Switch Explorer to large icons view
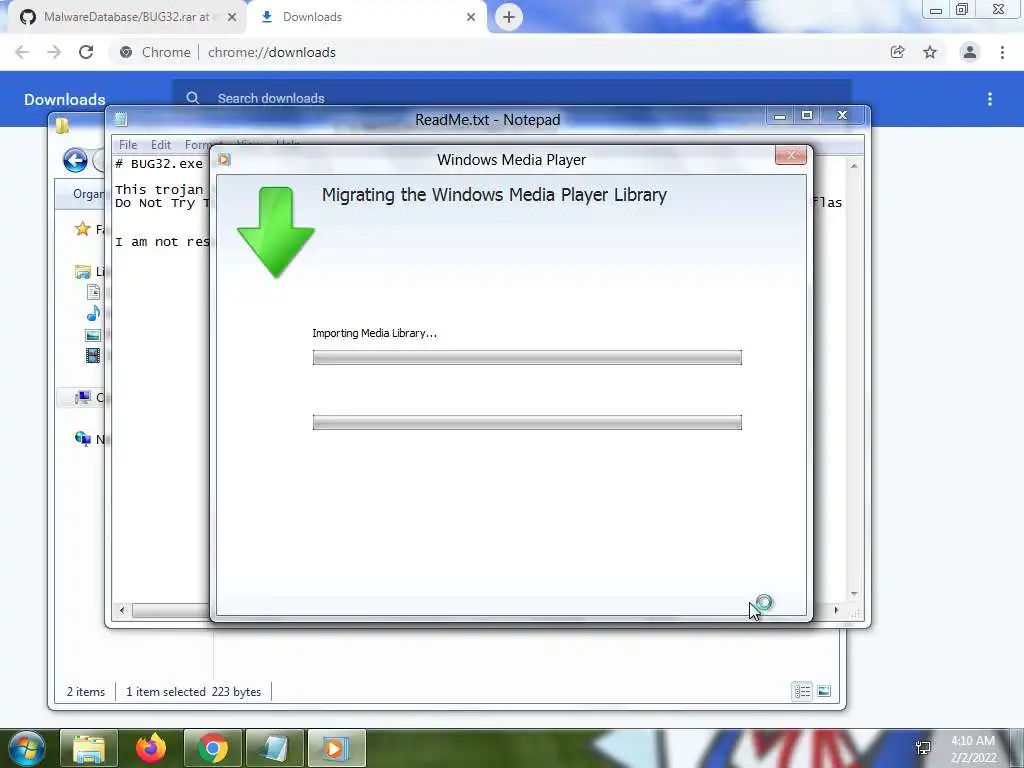Image resolution: width=1024 pixels, height=768 pixels. point(824,691)
